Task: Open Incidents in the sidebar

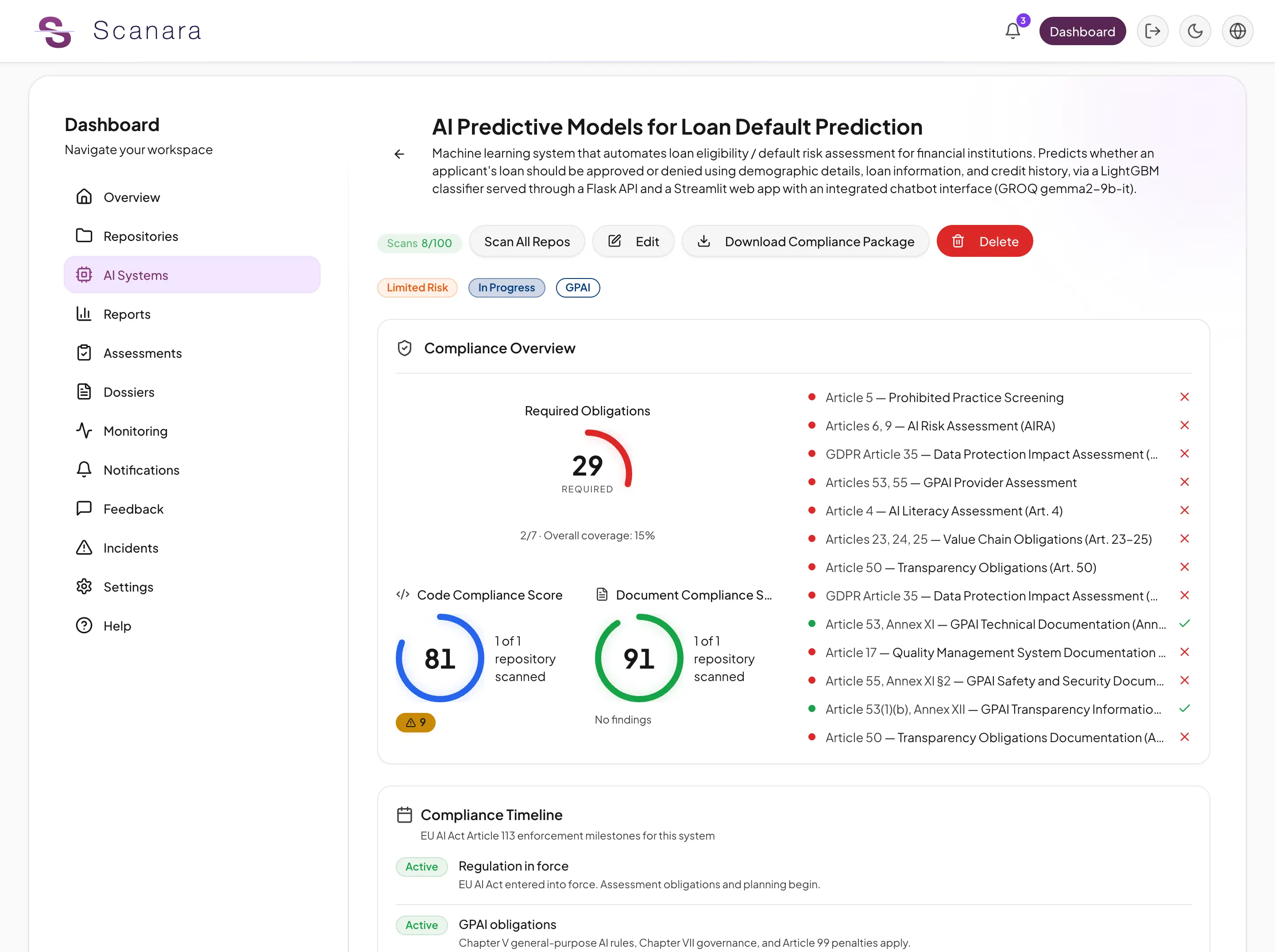Action: coord(192,548)
